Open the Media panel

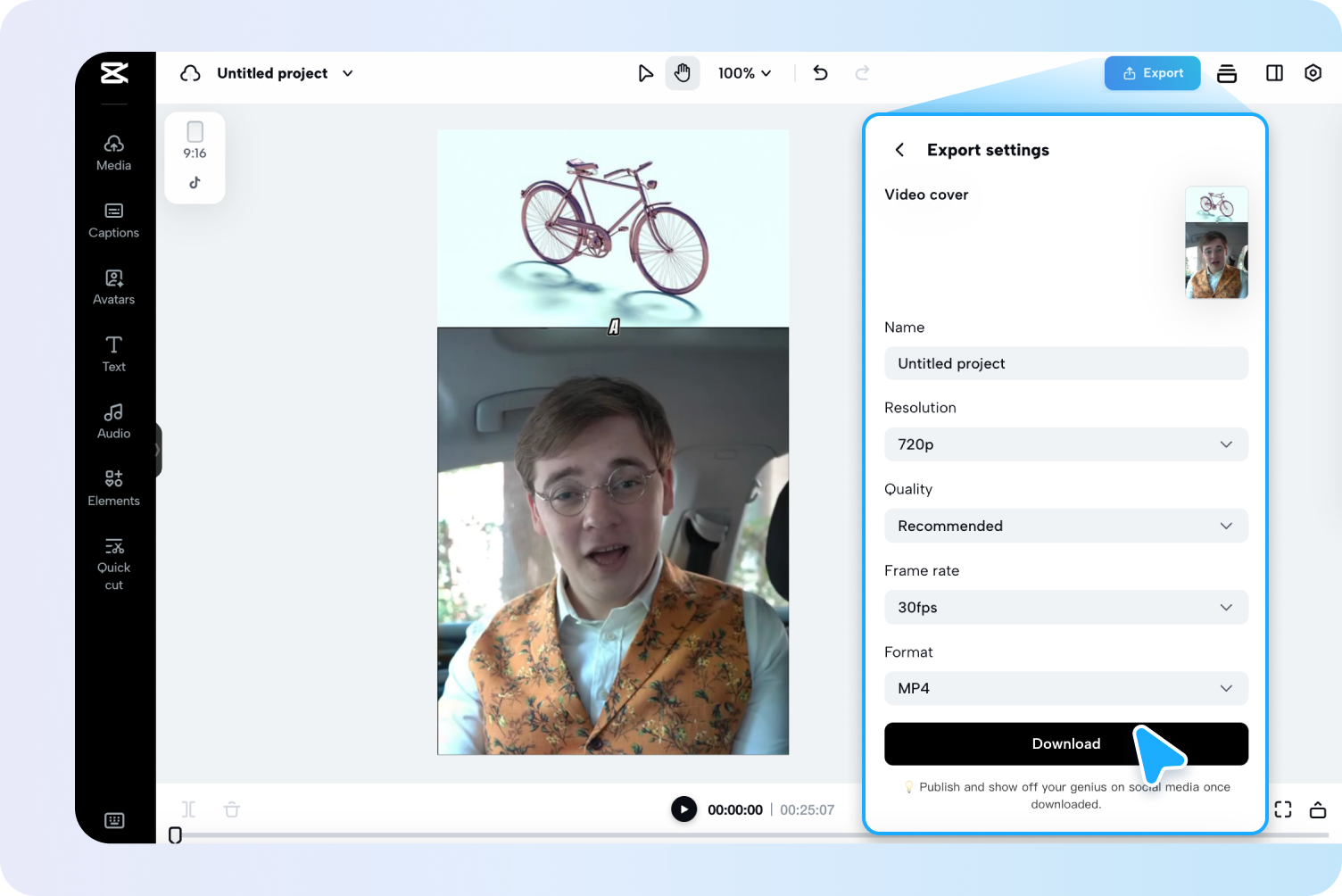pyautogui.click(x=113, y=153)
